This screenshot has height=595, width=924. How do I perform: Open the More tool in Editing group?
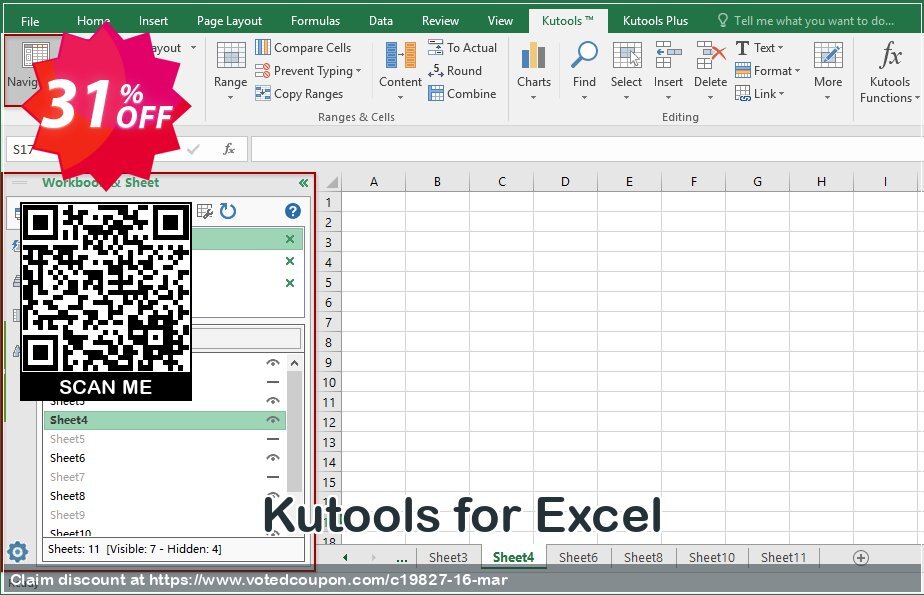pos(828,70)
